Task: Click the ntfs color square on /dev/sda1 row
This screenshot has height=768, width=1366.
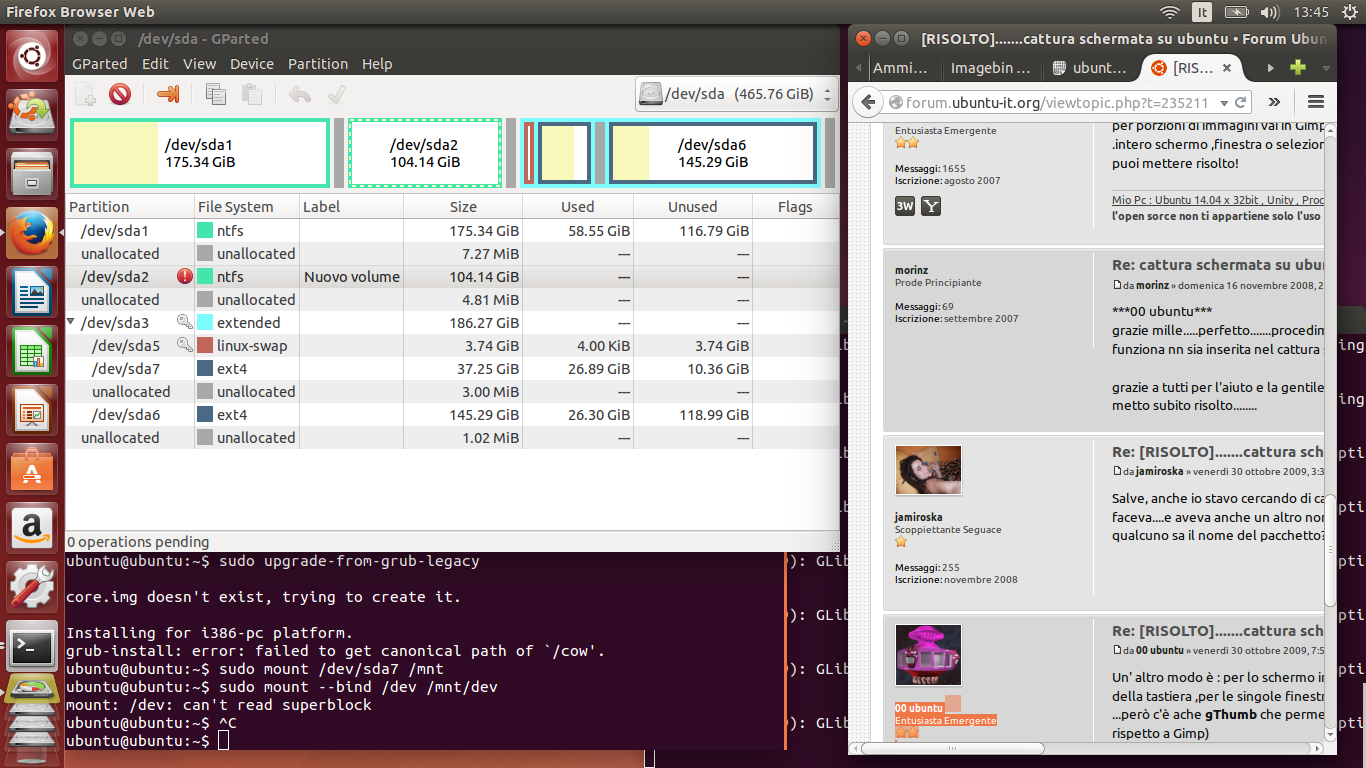Action: [205, 230]
